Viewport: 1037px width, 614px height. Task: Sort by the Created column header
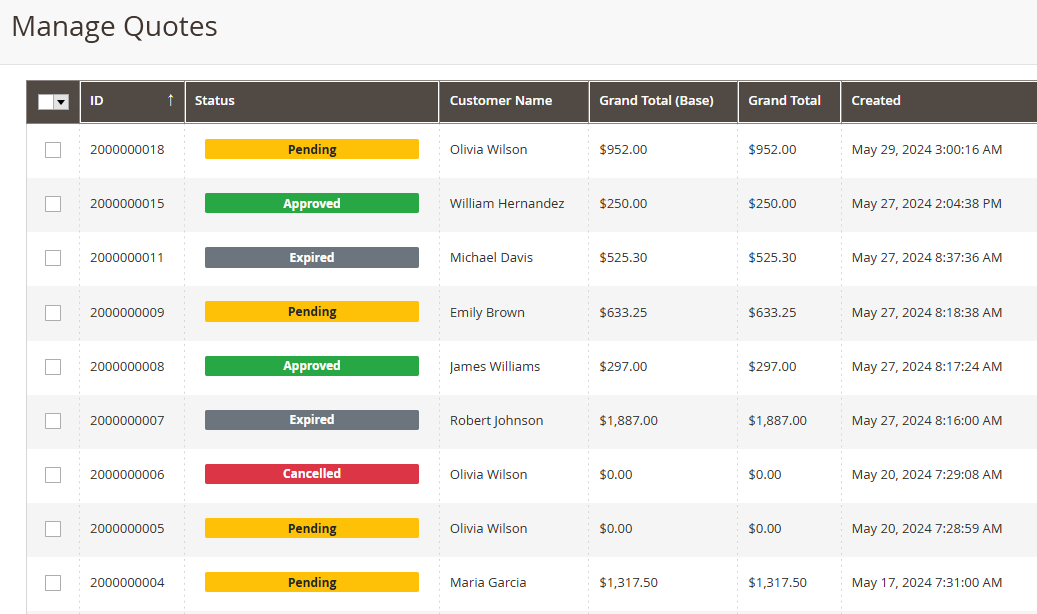click(876, 101)
